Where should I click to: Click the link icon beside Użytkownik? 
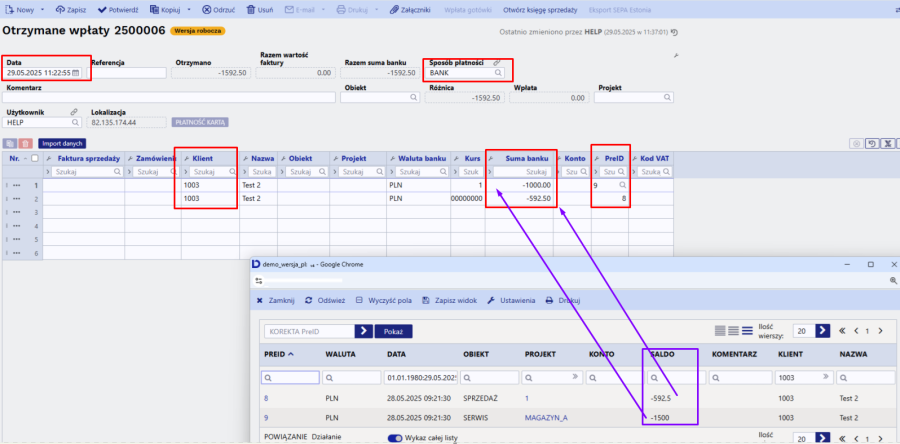pos(73,112)
